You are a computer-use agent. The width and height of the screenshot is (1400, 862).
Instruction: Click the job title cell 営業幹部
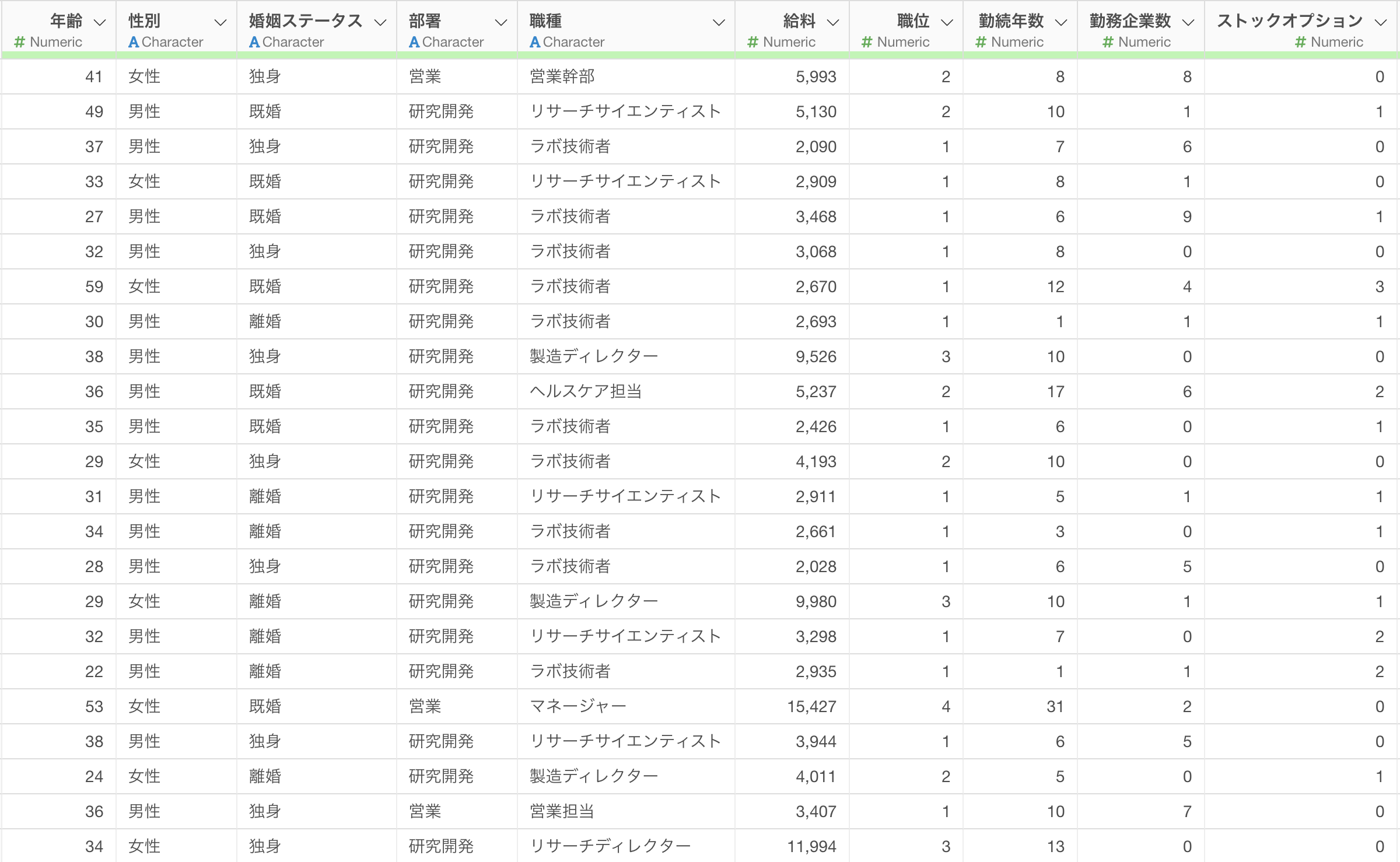(626, 76)
